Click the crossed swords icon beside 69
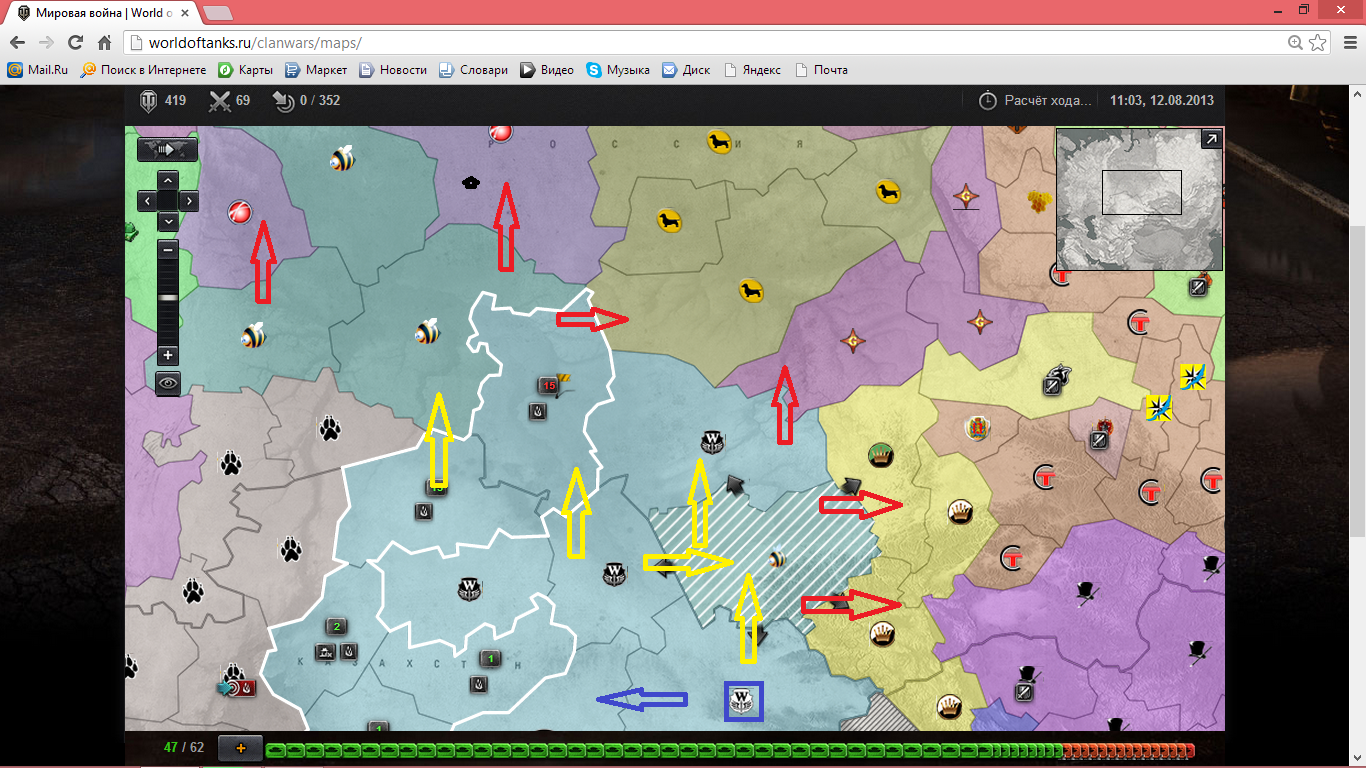Image resolution: width=1366 pixels, height=768 pixels. tap(219, 100)
